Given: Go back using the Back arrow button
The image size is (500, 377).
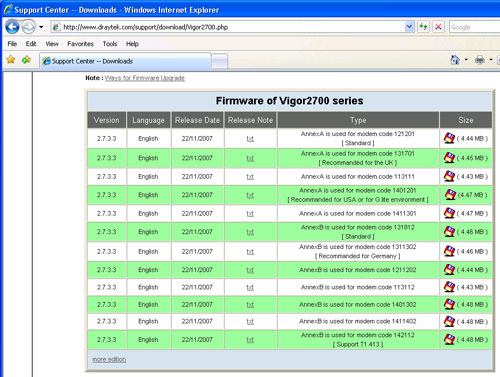Looking at the screenshot, I should click(12, 27).
